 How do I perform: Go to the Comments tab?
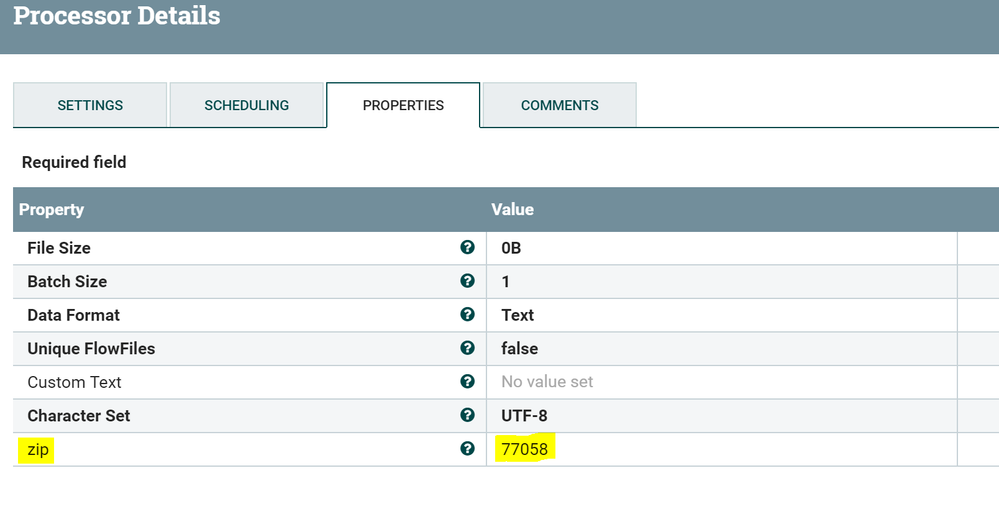pyautogui.click(x=560, y=105)
